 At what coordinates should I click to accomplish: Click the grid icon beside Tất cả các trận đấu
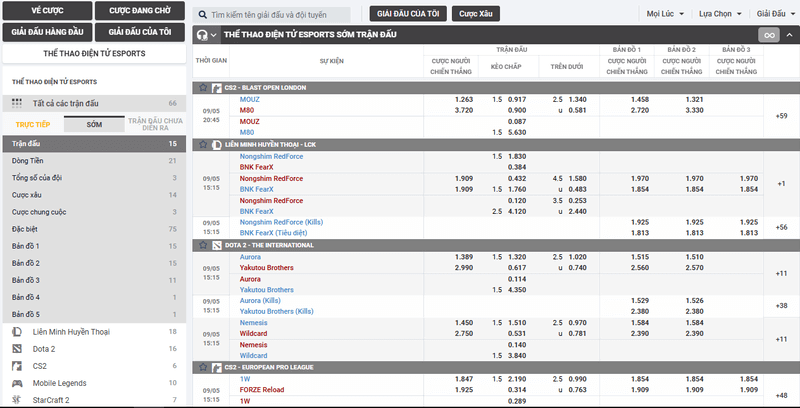click(x=17, y=103)
